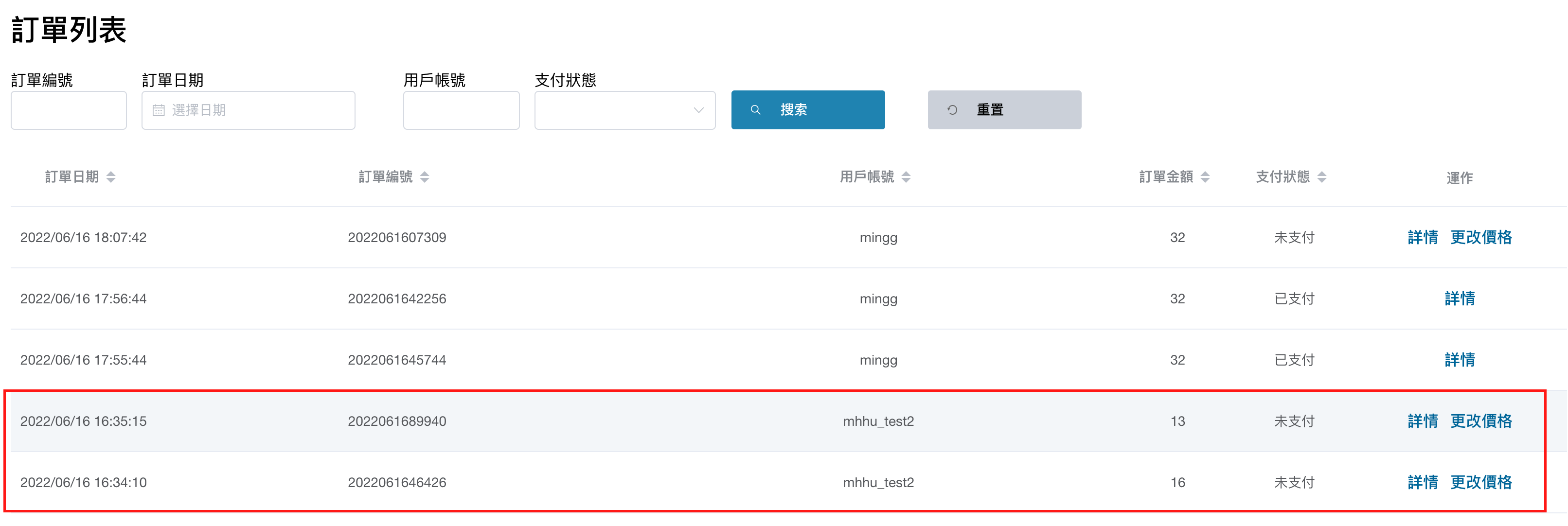Sort by 訂單編號 column arrows
1568x526 pixels.
point(425,177)
